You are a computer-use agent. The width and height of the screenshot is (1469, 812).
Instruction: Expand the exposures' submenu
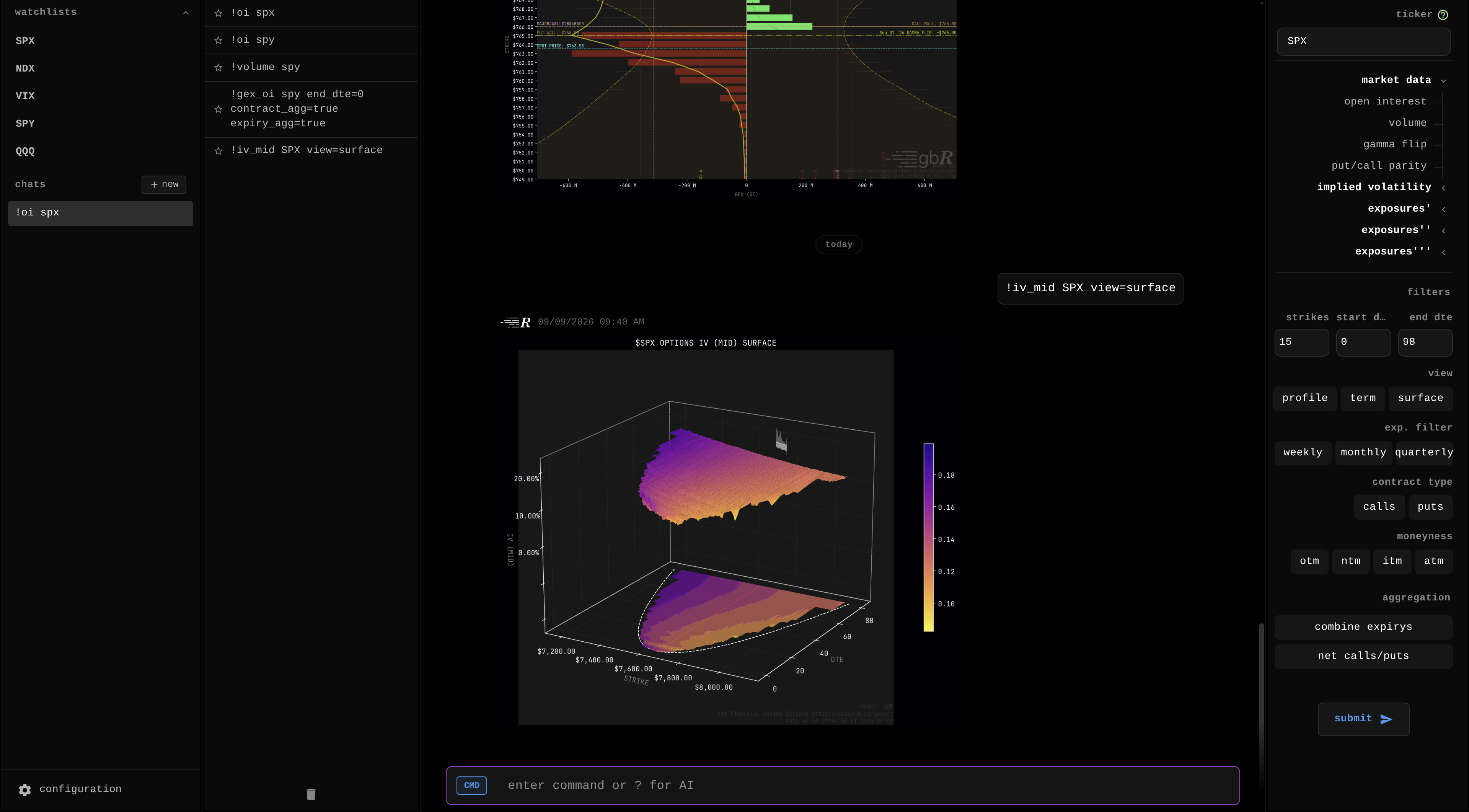click(1443, 209)
